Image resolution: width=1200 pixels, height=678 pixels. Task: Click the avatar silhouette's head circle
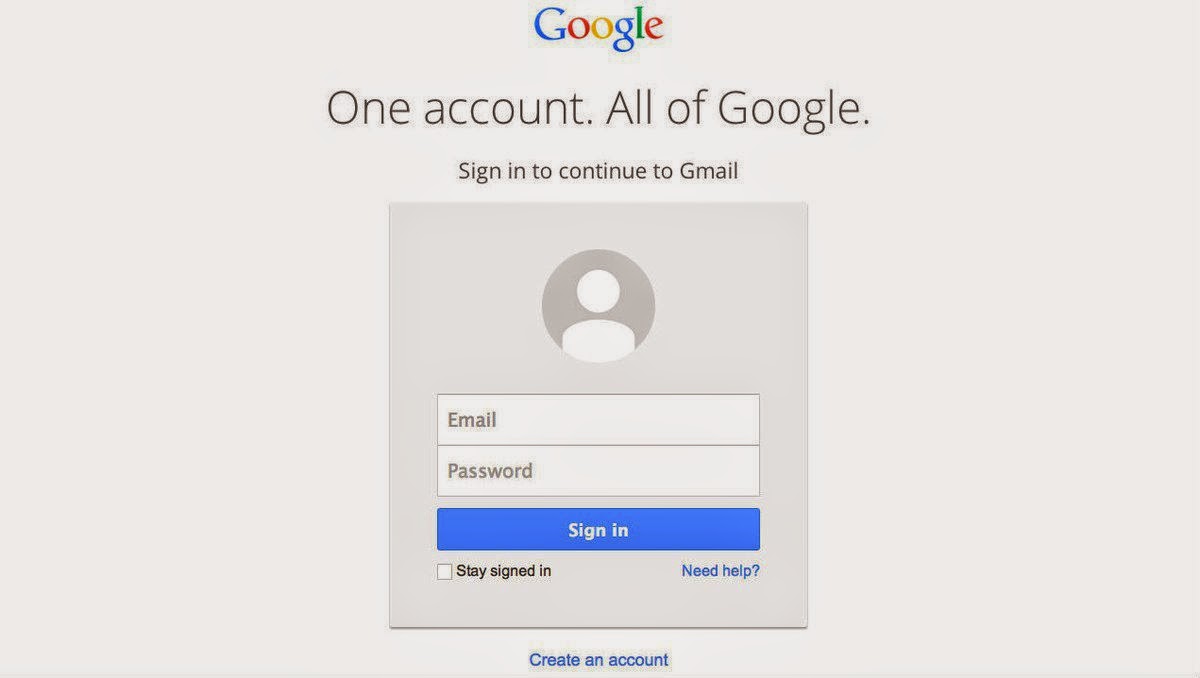[x=598, y=293]
